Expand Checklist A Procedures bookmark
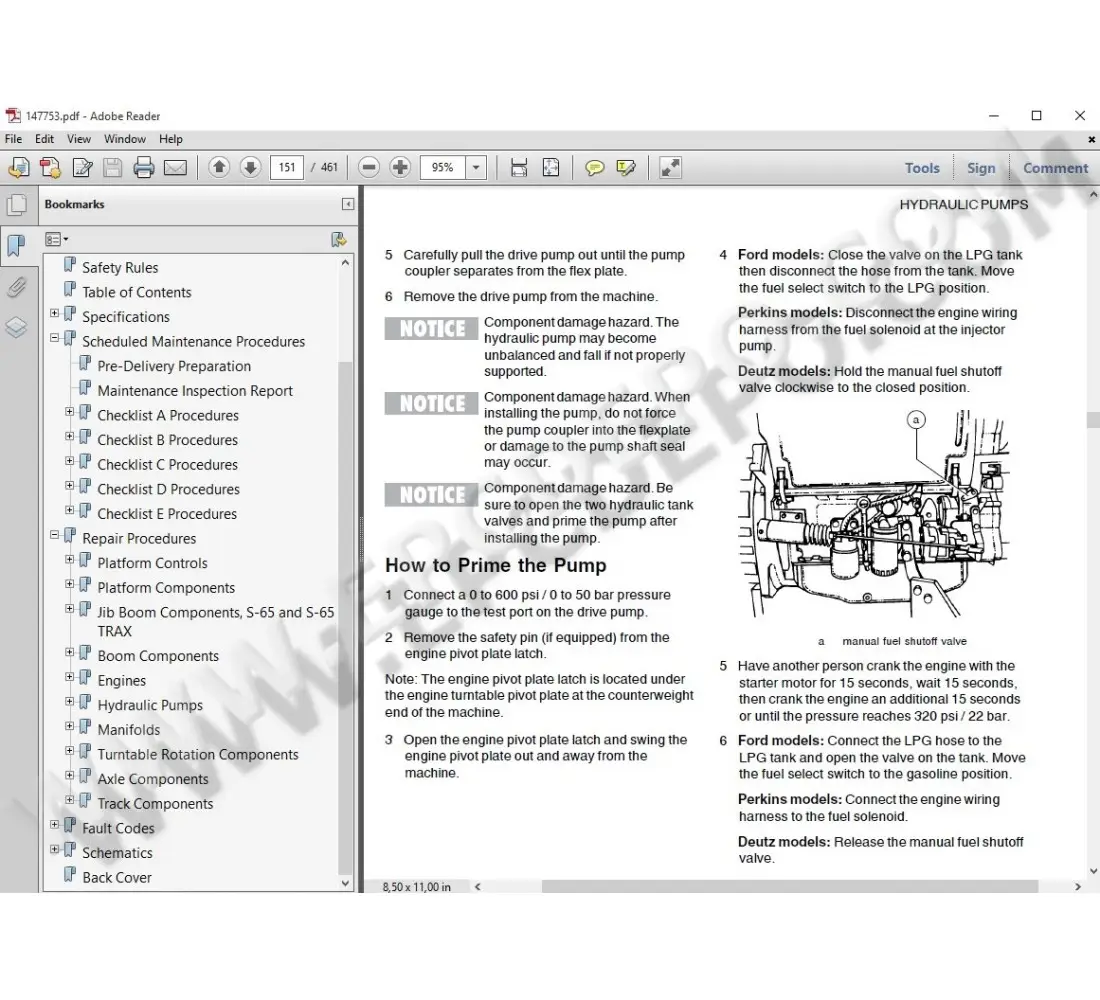The image size is (1100, 1000). point(69,411)
